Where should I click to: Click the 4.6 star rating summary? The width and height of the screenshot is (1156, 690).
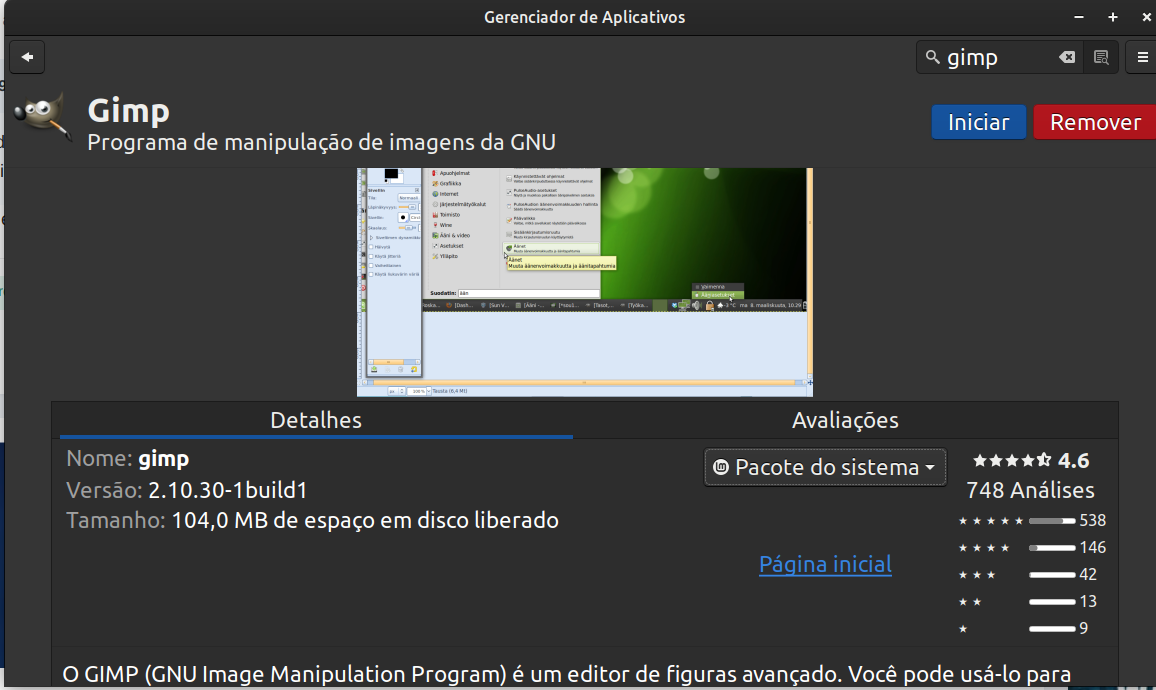click(x=1031, y=461)
